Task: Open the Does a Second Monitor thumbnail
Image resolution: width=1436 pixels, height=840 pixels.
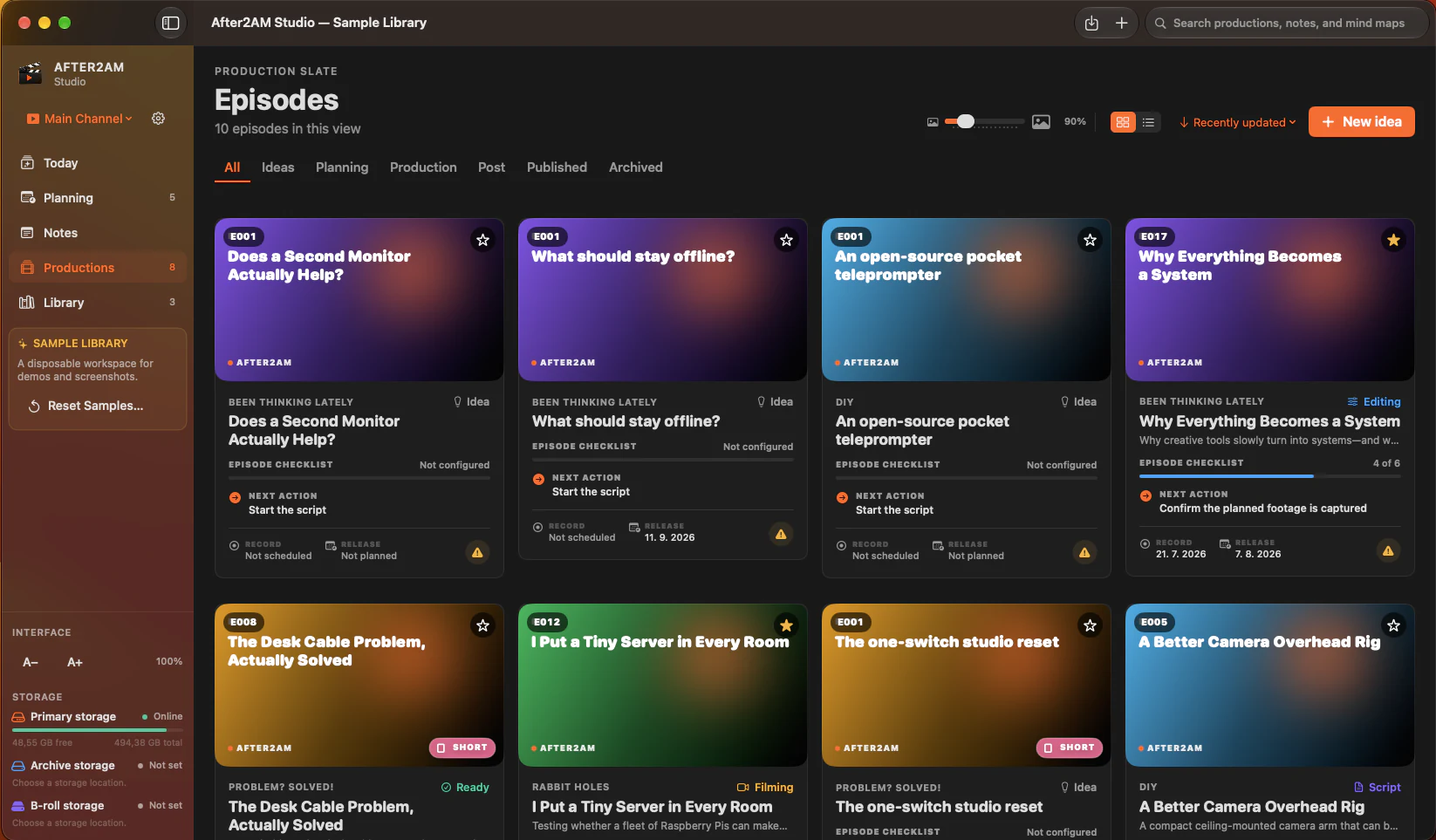Action: coord(359,300)
